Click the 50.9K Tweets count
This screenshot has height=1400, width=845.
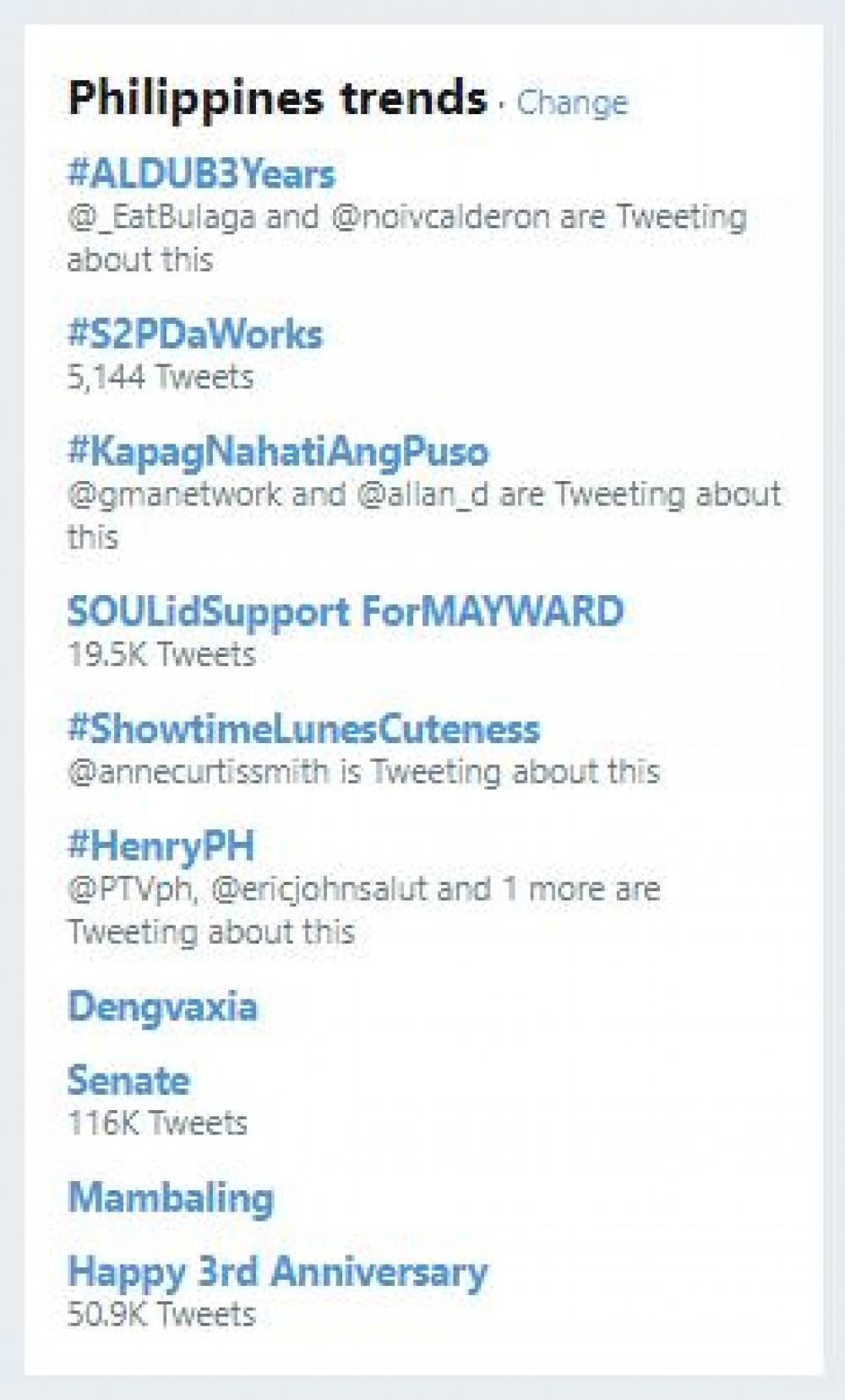click(161, 1314)
